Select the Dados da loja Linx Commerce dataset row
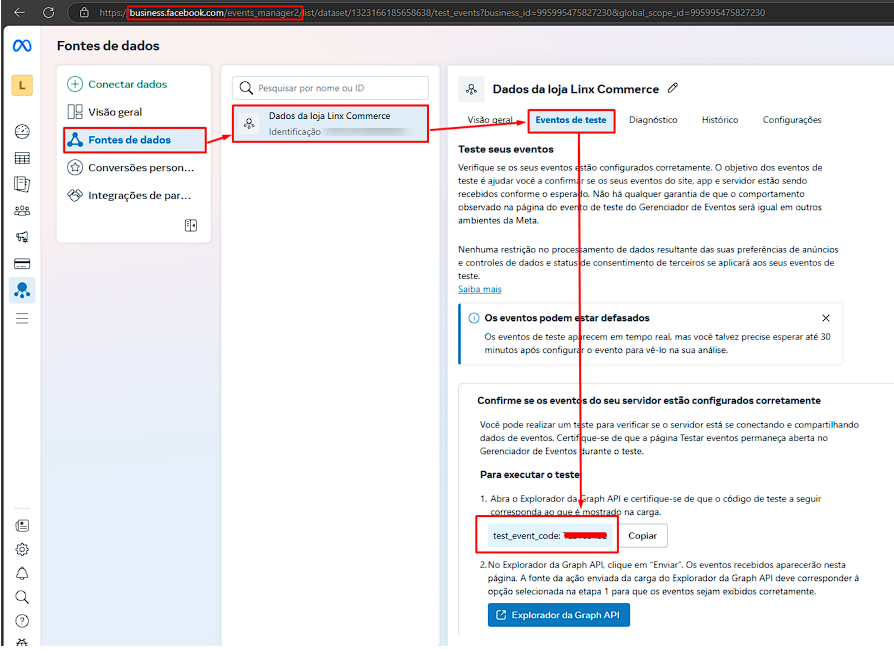The image size is (894, 653). point(330,123)
